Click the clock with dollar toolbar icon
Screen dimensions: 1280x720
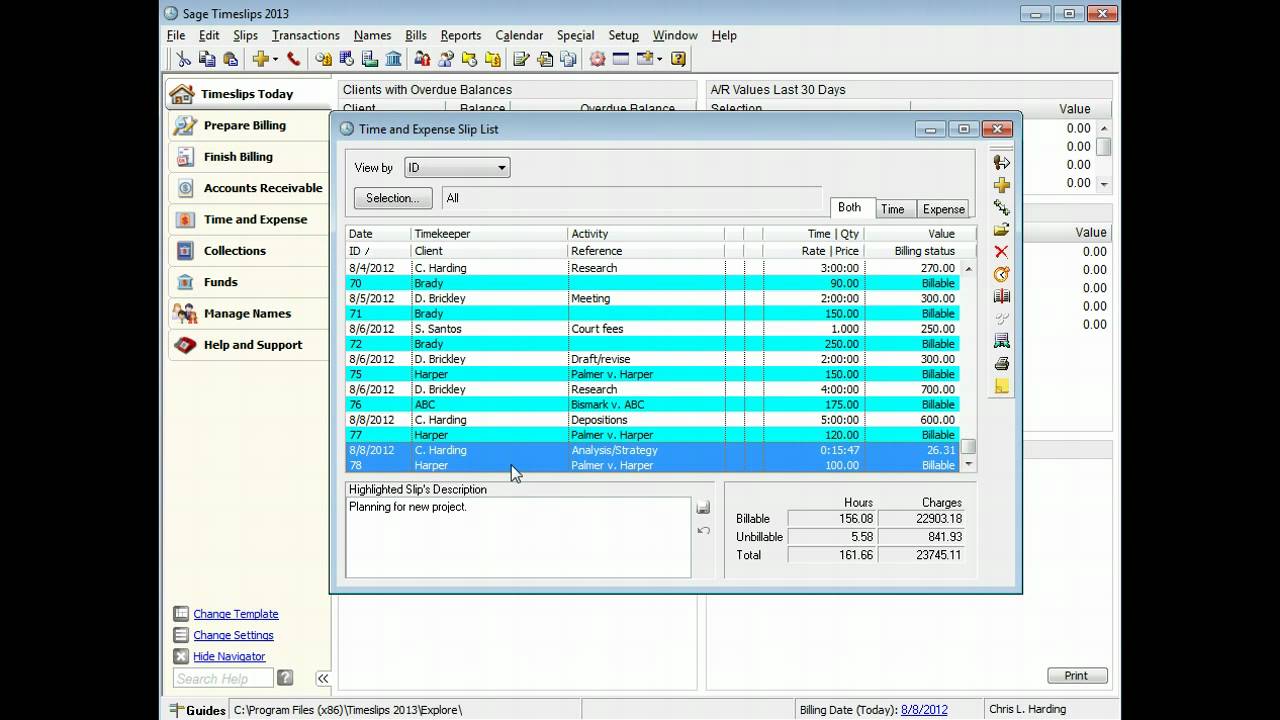323,59
